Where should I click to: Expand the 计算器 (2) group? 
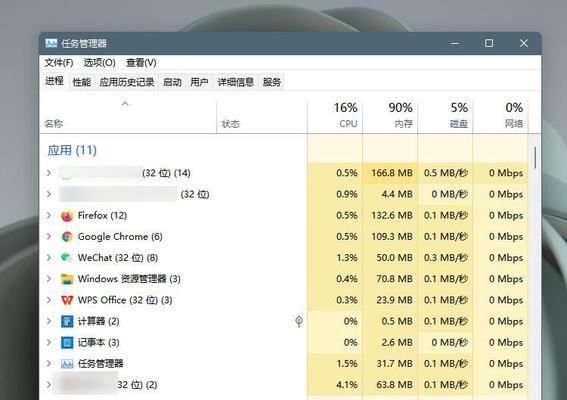click(x=49, y=321)
